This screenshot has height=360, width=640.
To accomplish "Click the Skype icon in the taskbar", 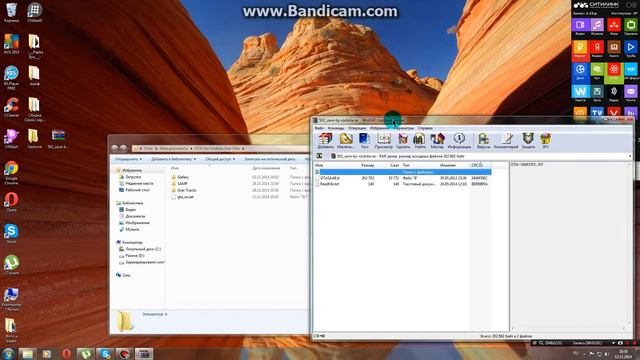I will pyautogui.click(x=105, y=353).
